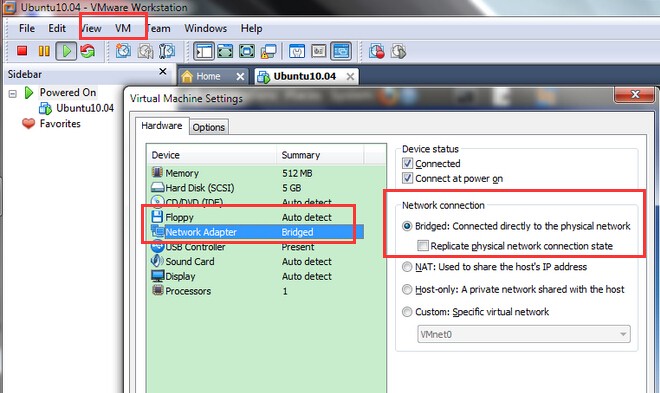Switch to the Hardware settings tab

point(162,125)
